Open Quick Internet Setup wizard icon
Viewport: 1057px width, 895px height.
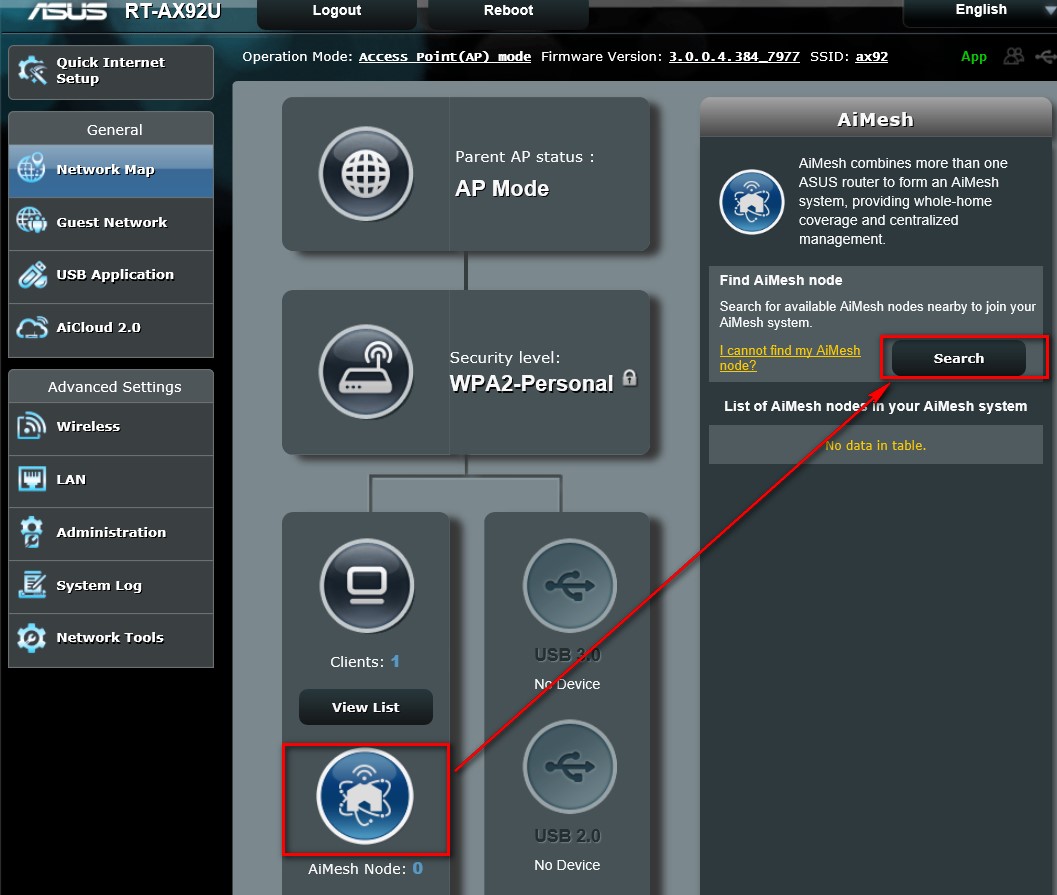point(32,70)
